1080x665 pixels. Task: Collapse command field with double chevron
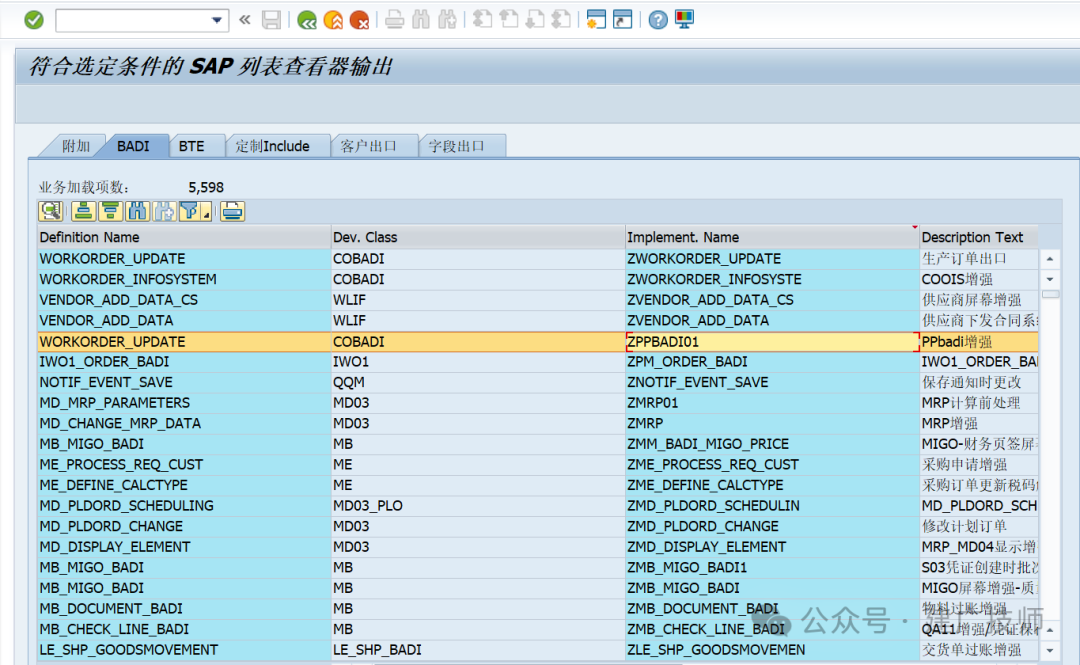pyautogui.click(x=245, y=20)
